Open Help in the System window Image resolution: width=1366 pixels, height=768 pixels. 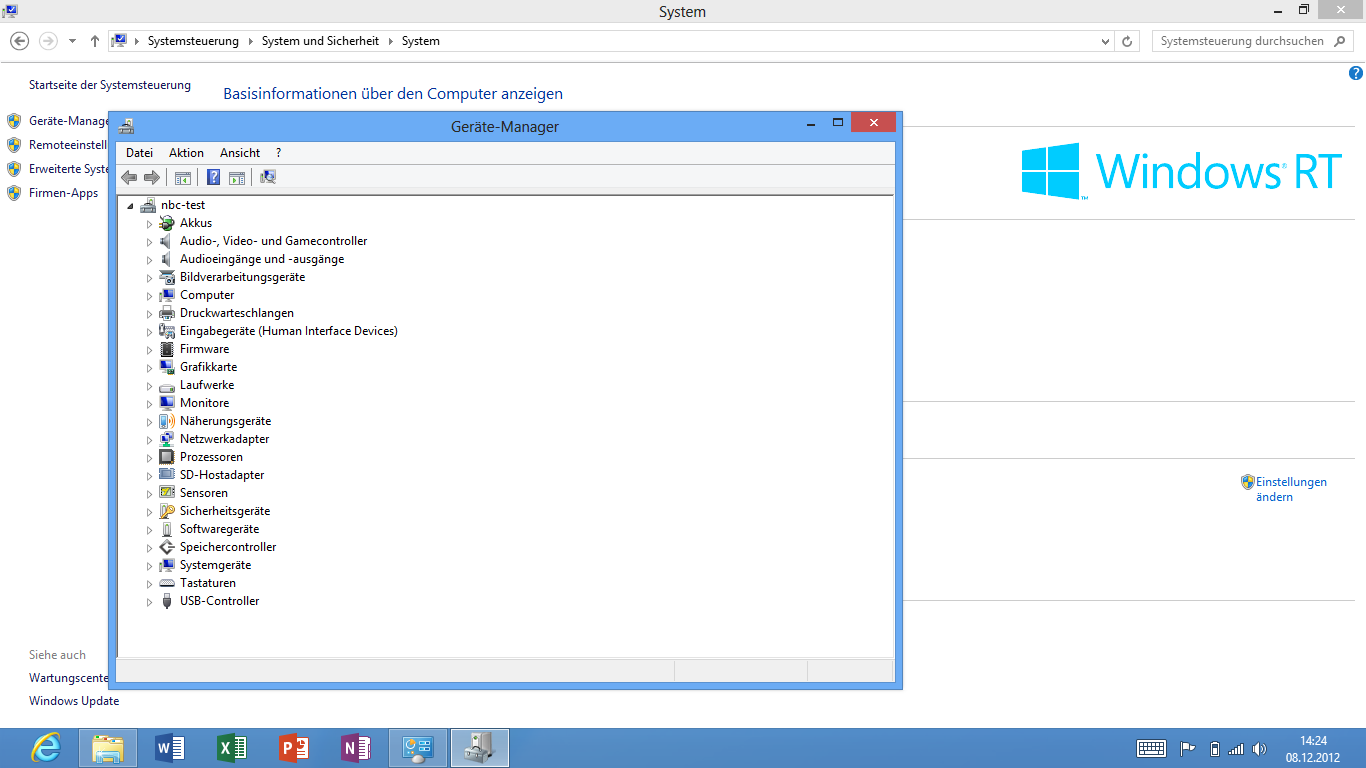1356,73
